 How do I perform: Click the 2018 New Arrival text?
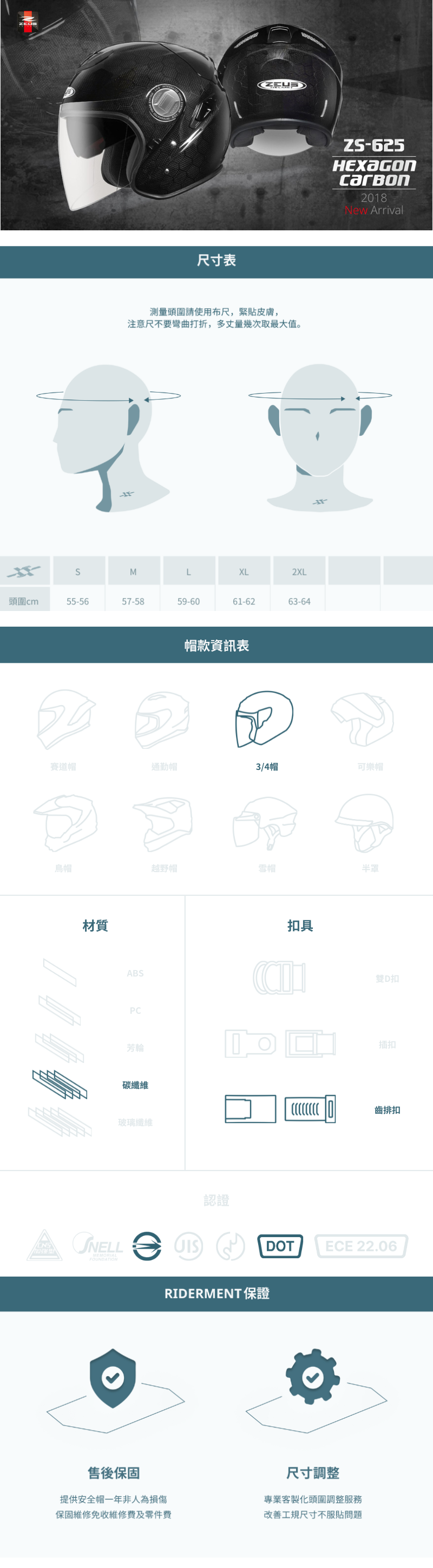[x=374, y=203]
